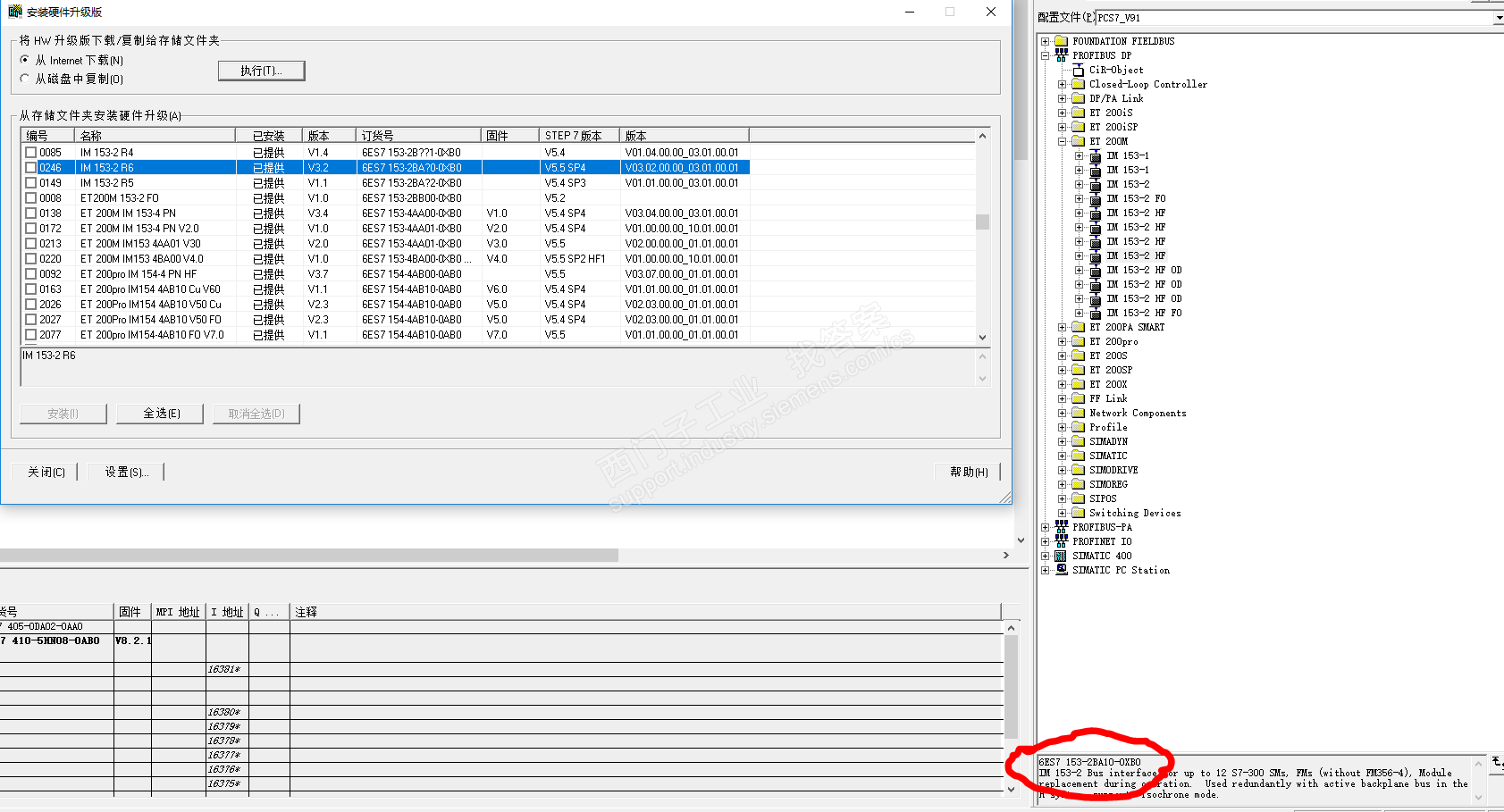Select the IM 153-2 HF FO module icon
The width and height of the screenshot is (1504, 812).
point(1095,313)
